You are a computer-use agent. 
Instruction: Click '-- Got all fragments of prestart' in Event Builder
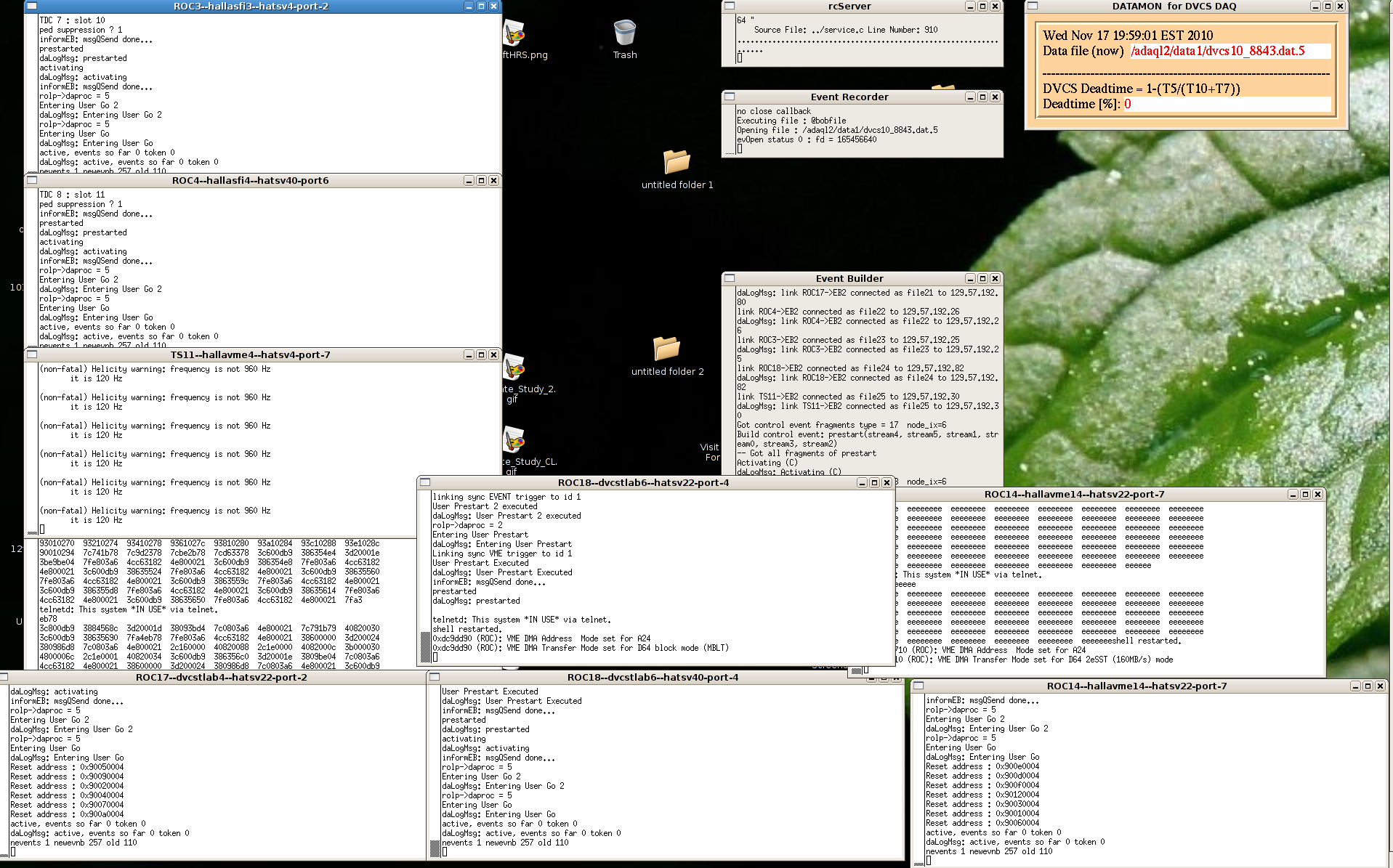[x=807, y=453]
